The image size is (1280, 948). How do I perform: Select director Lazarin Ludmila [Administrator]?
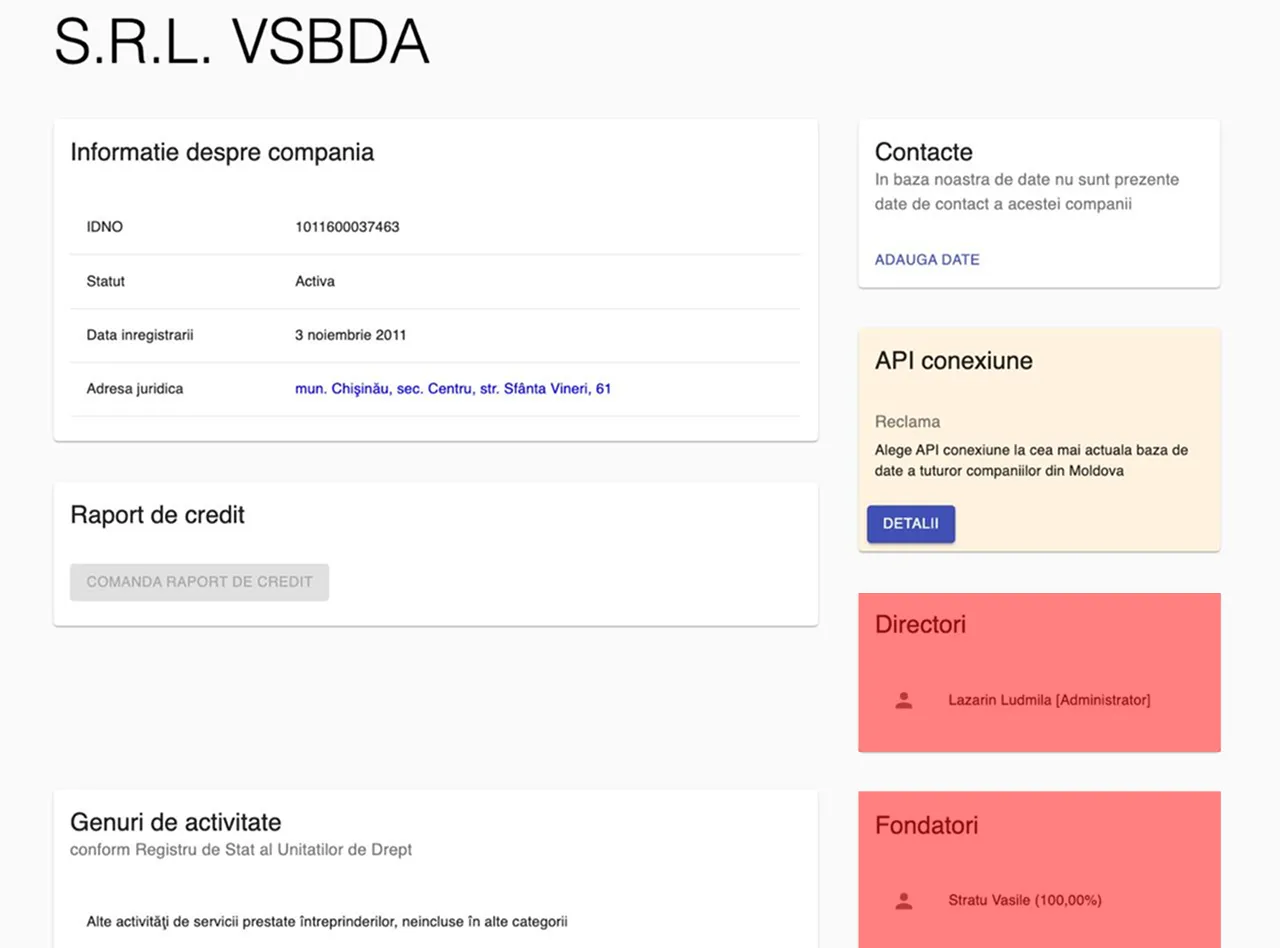pyautogui.click(x=1049, y=700)
